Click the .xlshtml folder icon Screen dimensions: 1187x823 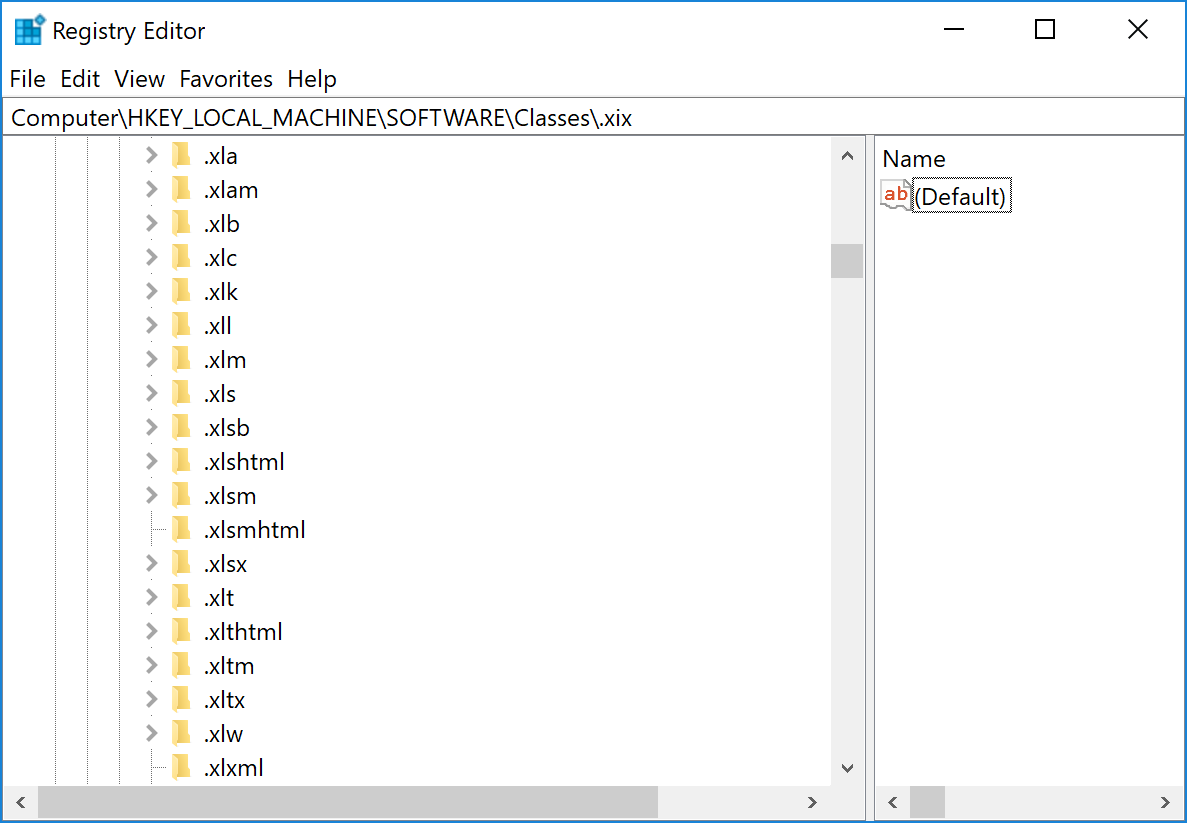point(181,462)
